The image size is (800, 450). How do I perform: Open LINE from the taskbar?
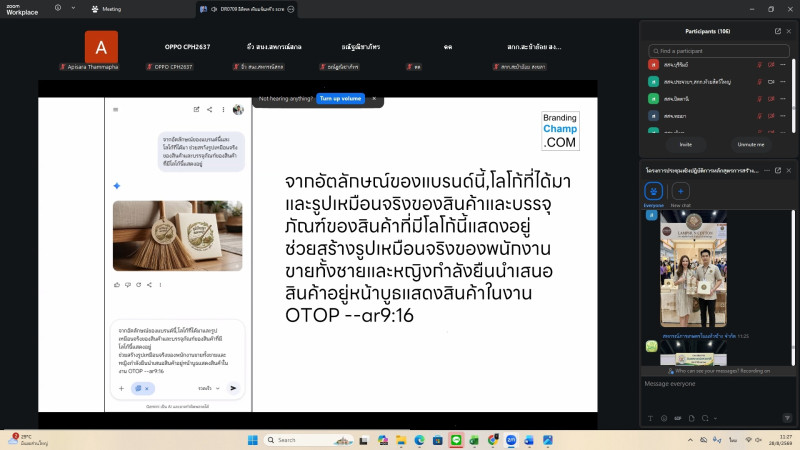456,440
